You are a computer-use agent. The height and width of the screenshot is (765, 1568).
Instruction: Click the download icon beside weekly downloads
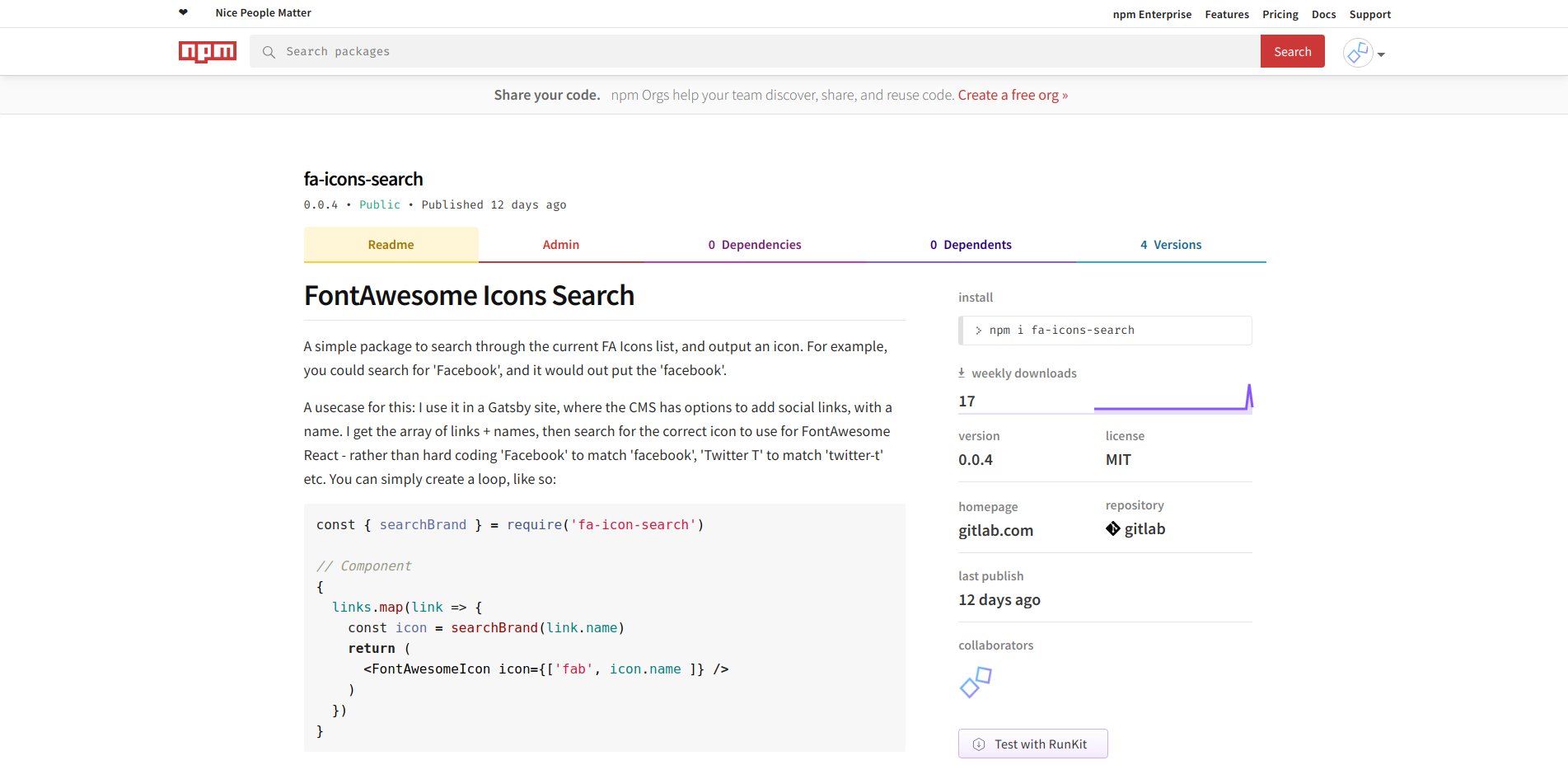pos(961,372)
